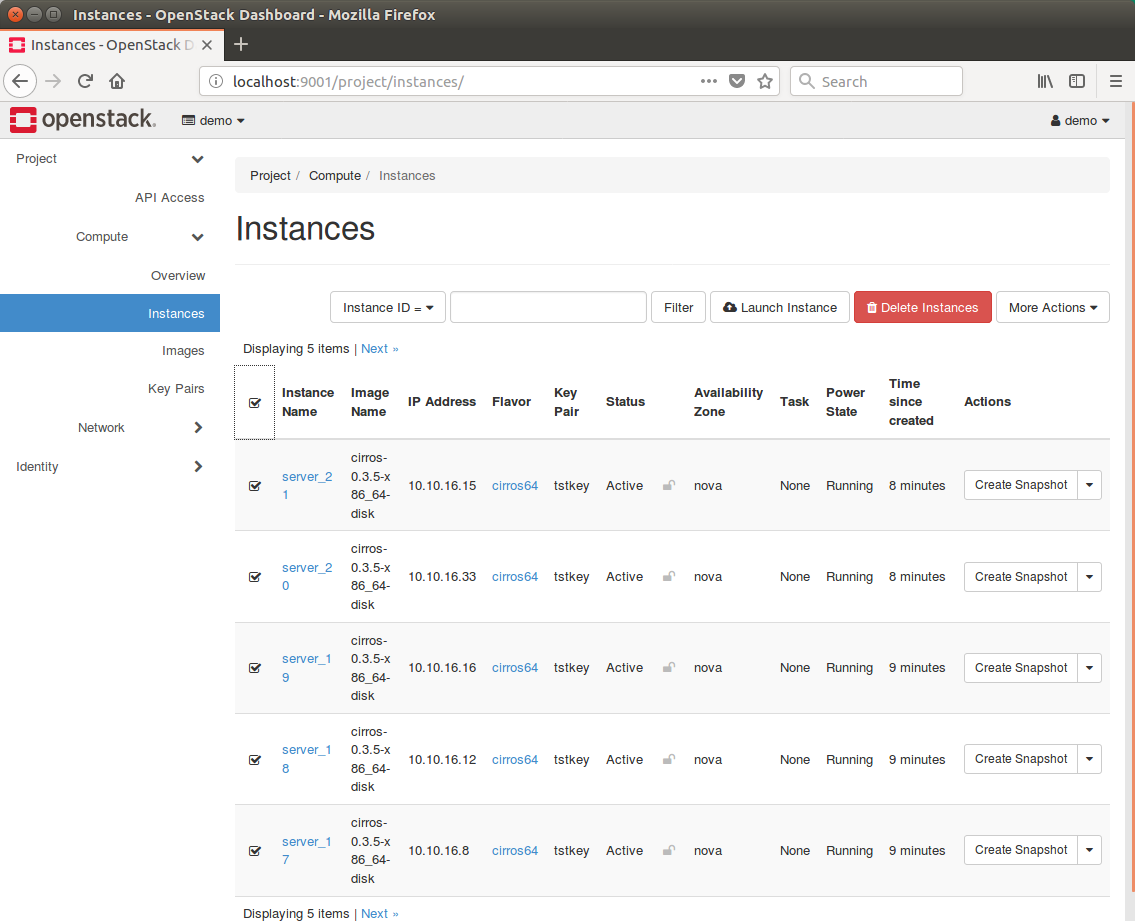Click the lock icon for server_18

click(x=669, y=759)
